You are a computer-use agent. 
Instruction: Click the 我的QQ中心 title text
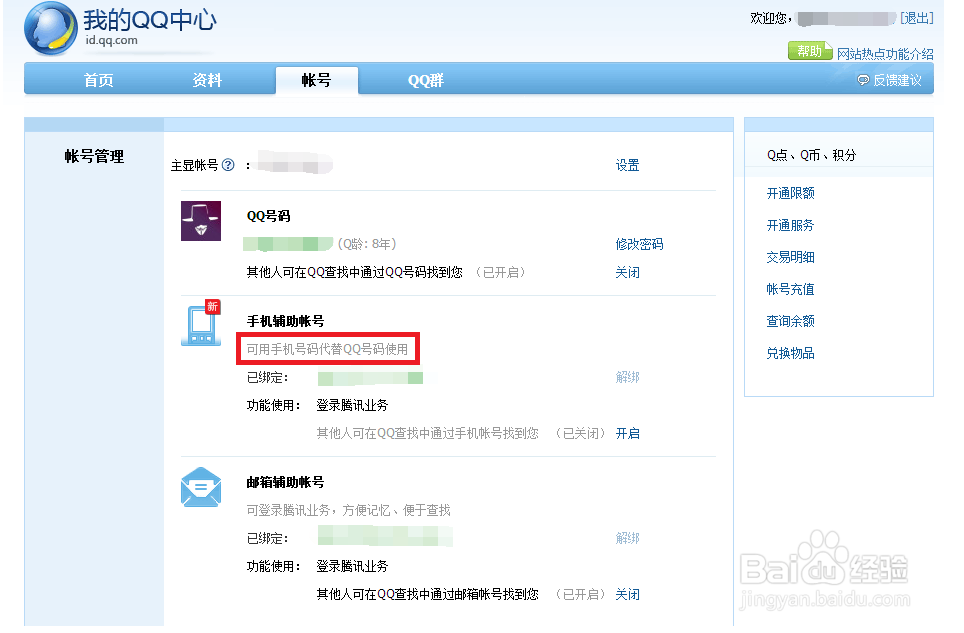click(x=150, y=20)
